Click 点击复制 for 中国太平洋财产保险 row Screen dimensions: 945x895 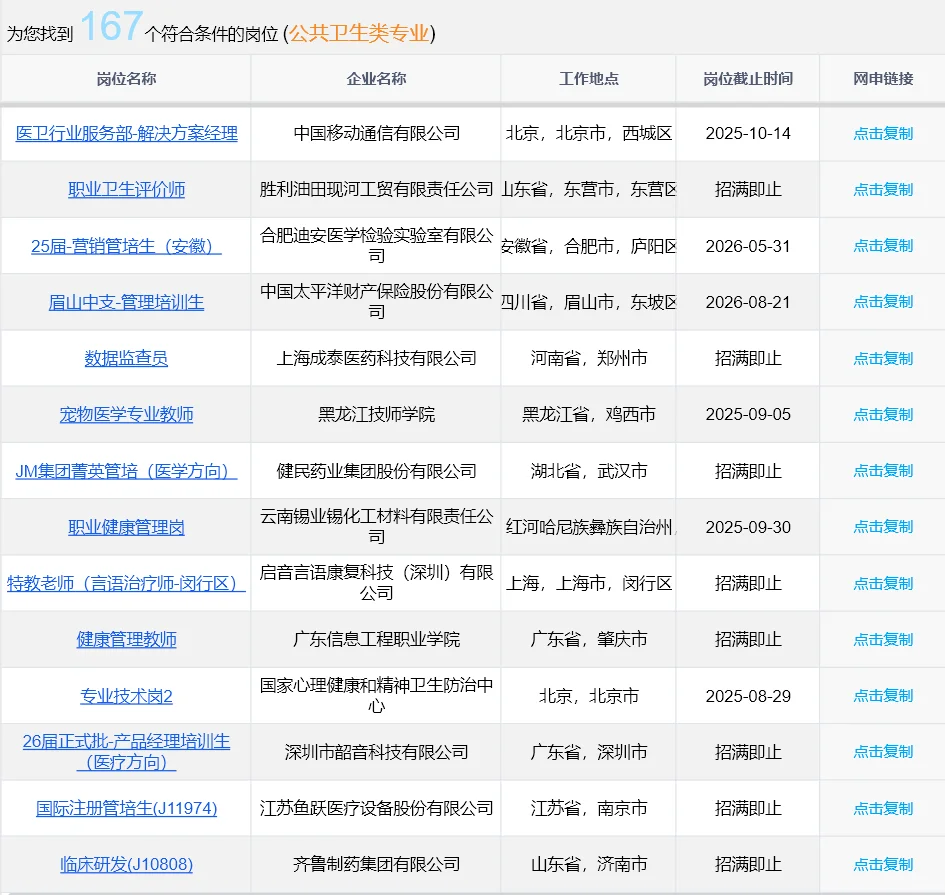pos(884,301)
